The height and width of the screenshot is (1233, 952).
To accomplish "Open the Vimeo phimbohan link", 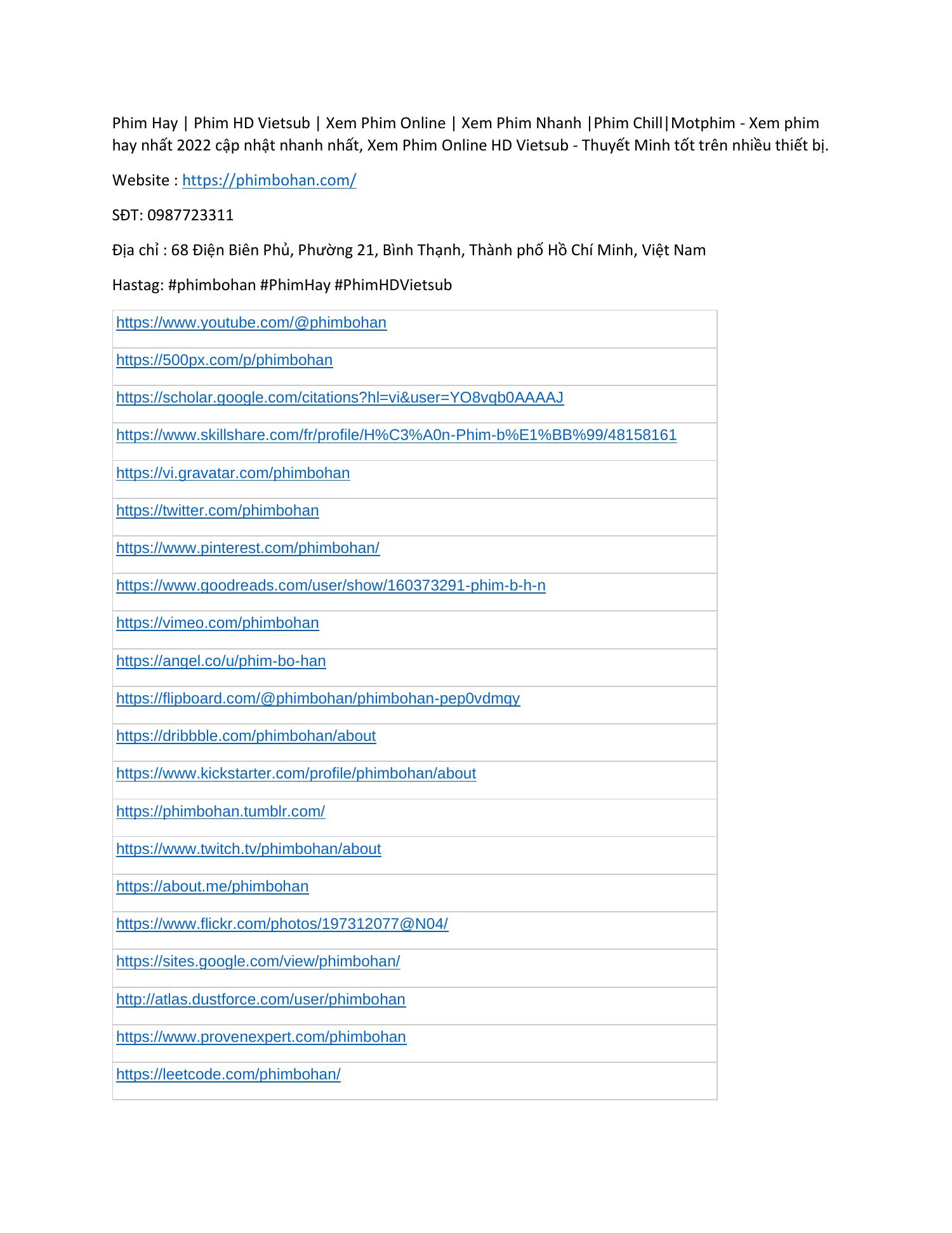I will pos(218,623).
